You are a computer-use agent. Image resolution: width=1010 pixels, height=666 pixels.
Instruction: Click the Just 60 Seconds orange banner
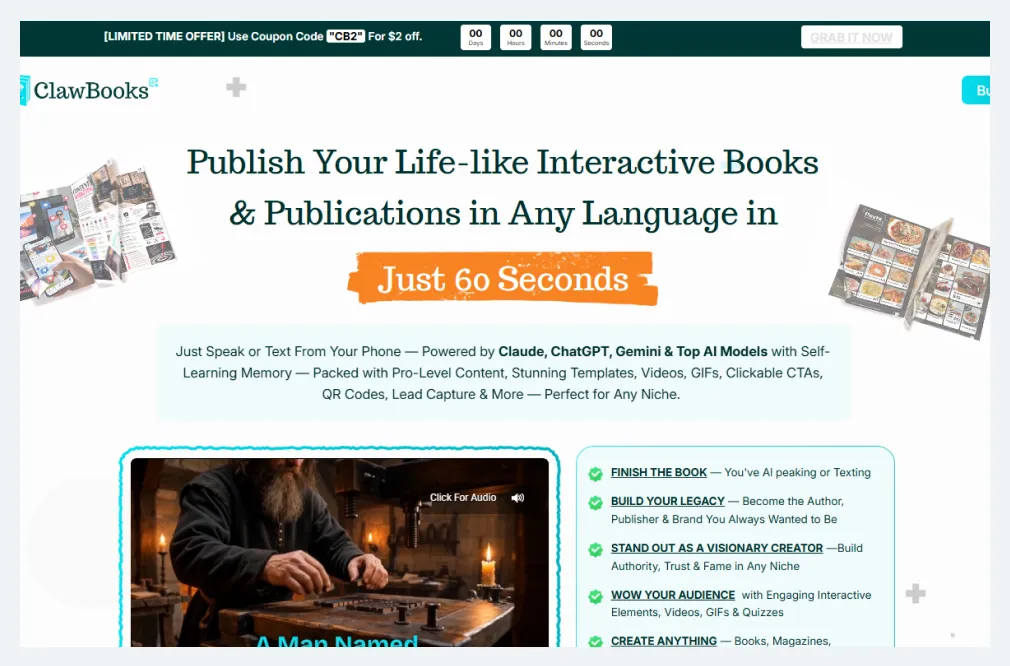[503, 278]
